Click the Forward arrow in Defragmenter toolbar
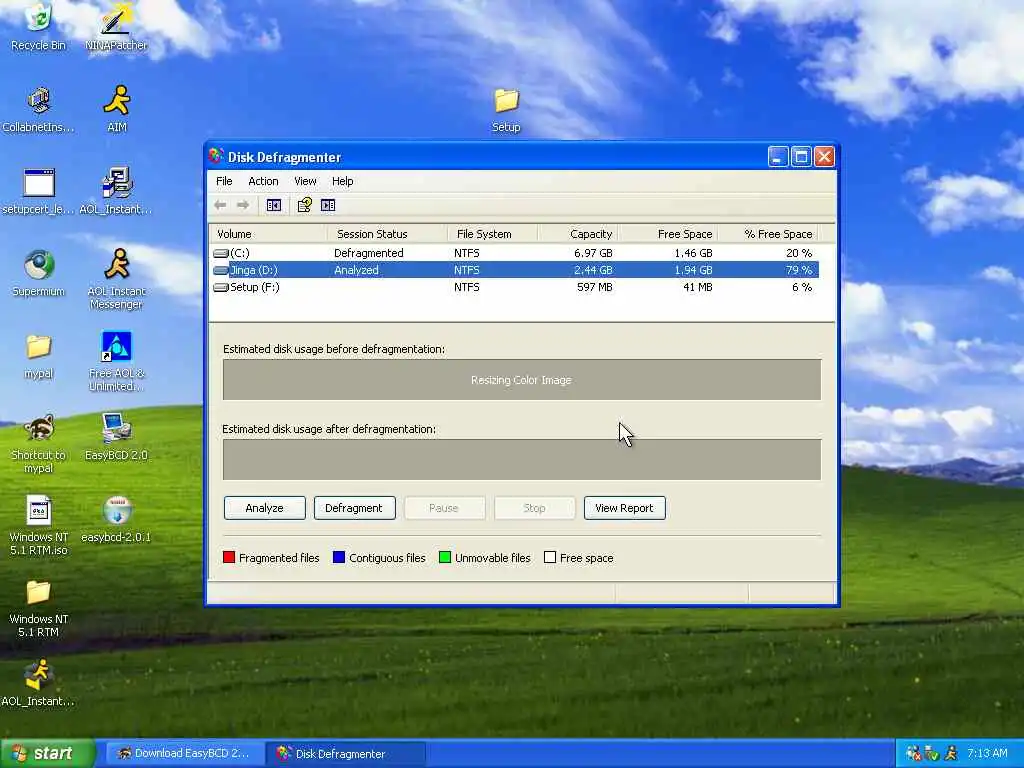Viewport: 1024px width, 768px height. tap(243, 205)
